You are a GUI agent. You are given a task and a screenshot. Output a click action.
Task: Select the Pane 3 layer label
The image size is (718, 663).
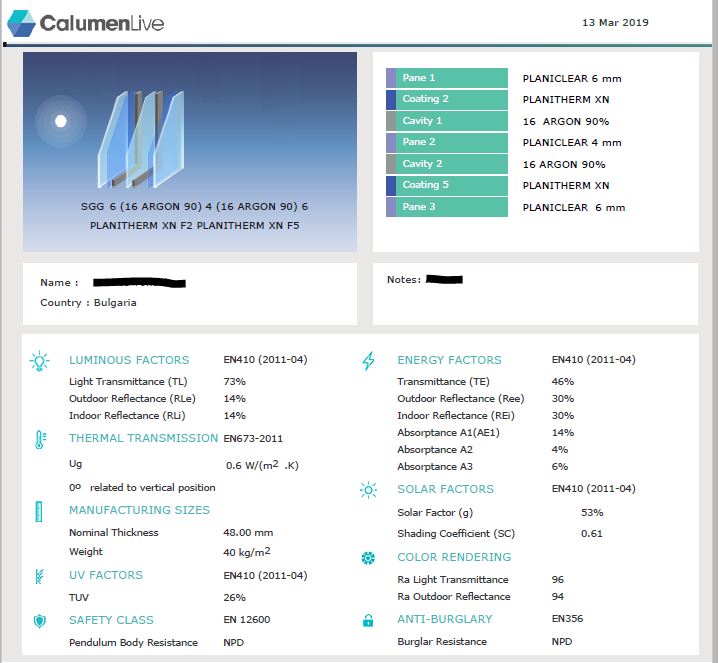(x=453, y=207)
